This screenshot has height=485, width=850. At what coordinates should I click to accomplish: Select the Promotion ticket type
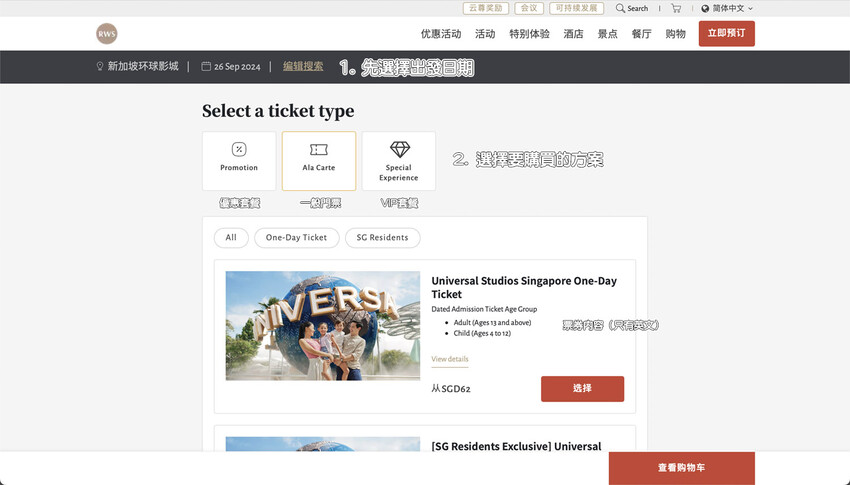pos(239,160)
